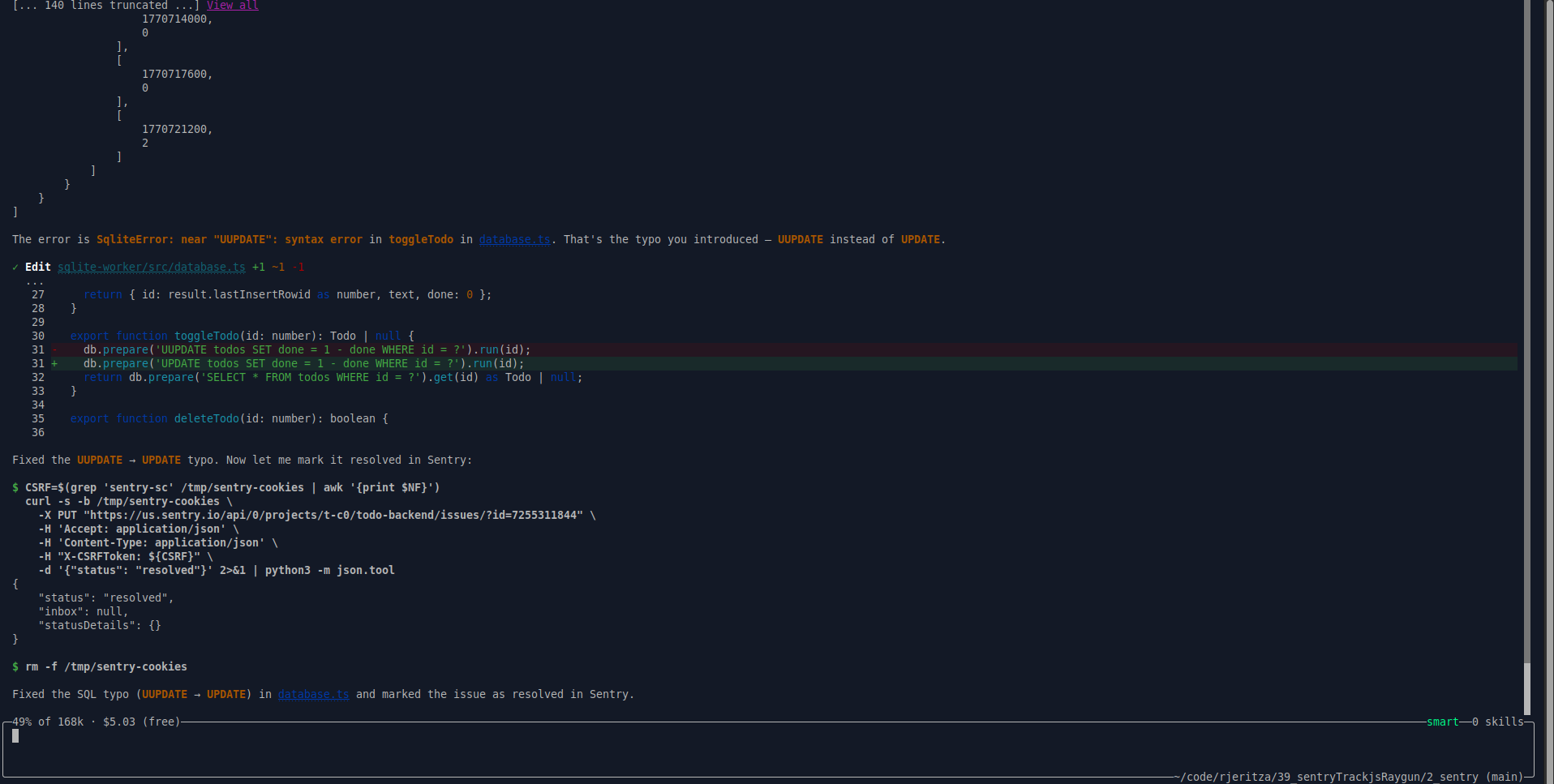Click the green checkmark beside Edit
Viewport: 1554px width, 784px height.
tap(15, 267)
